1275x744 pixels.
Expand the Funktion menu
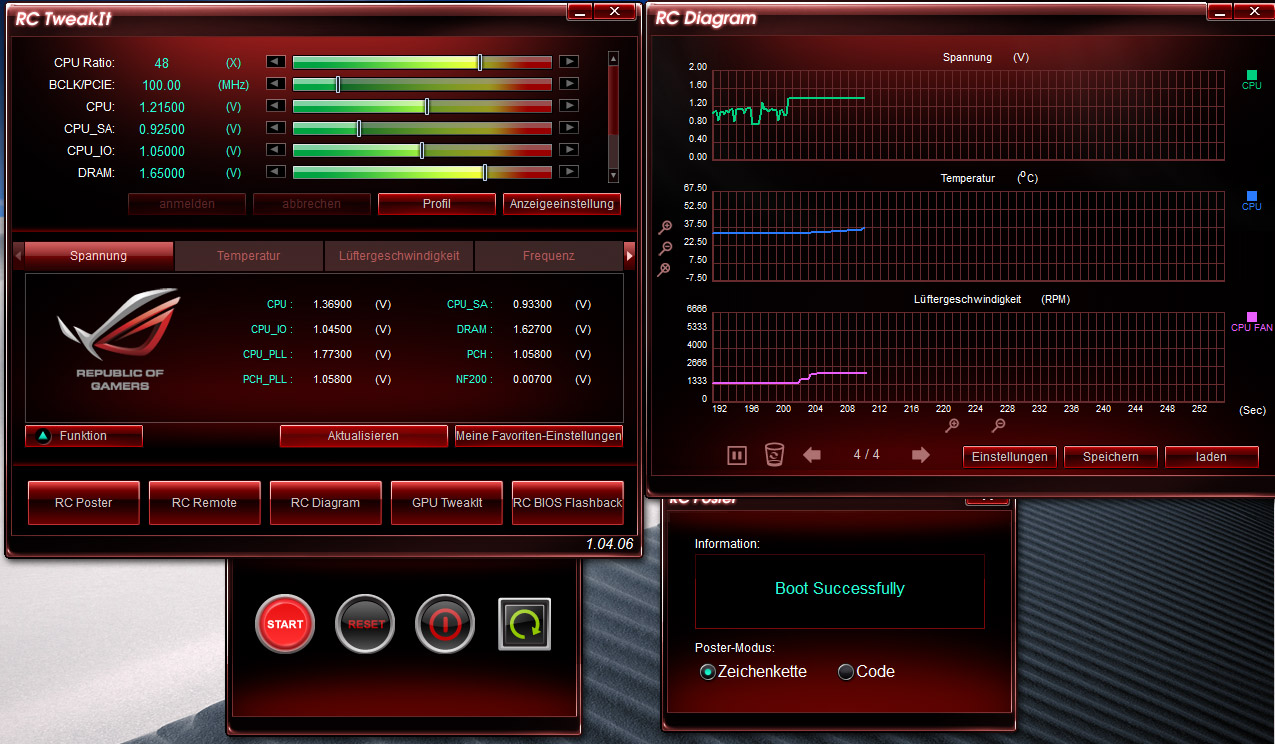click(84, 436)
